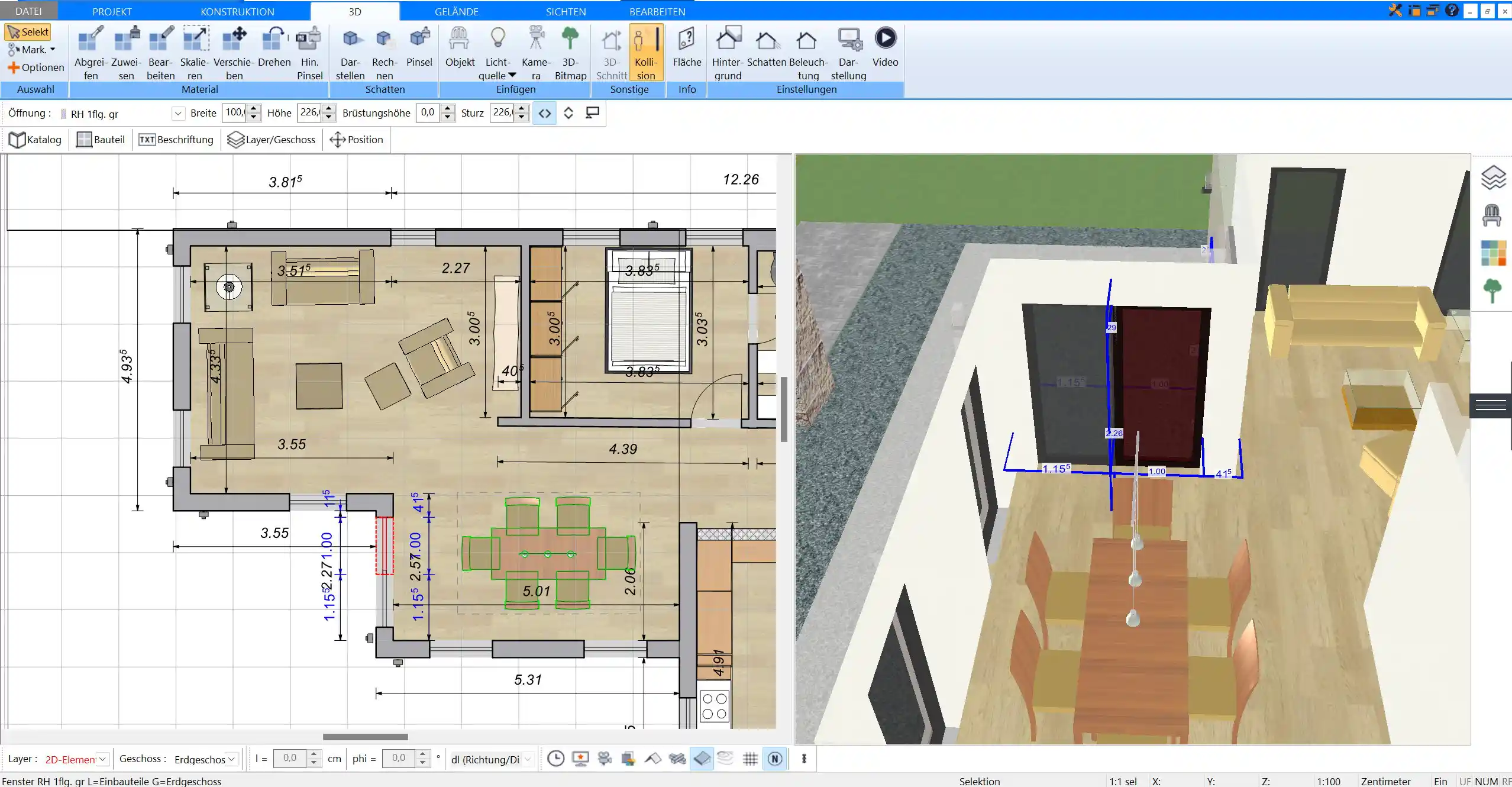Open the DATEI menu
Screen dimensions: 1512x787
(x=28, y=11)
